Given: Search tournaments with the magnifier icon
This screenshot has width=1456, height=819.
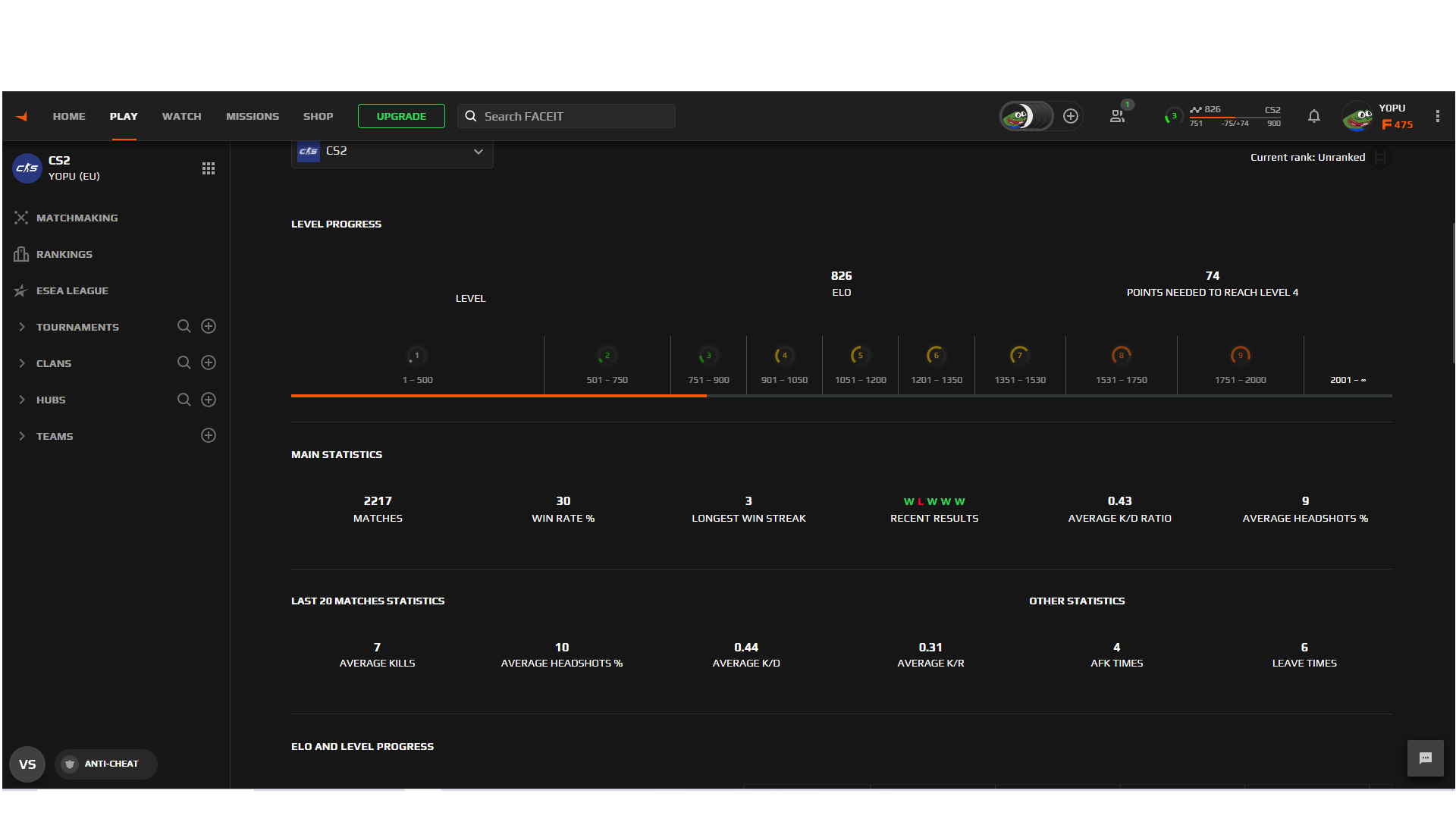Looking at the screenshot, I should tap(184, 326).
